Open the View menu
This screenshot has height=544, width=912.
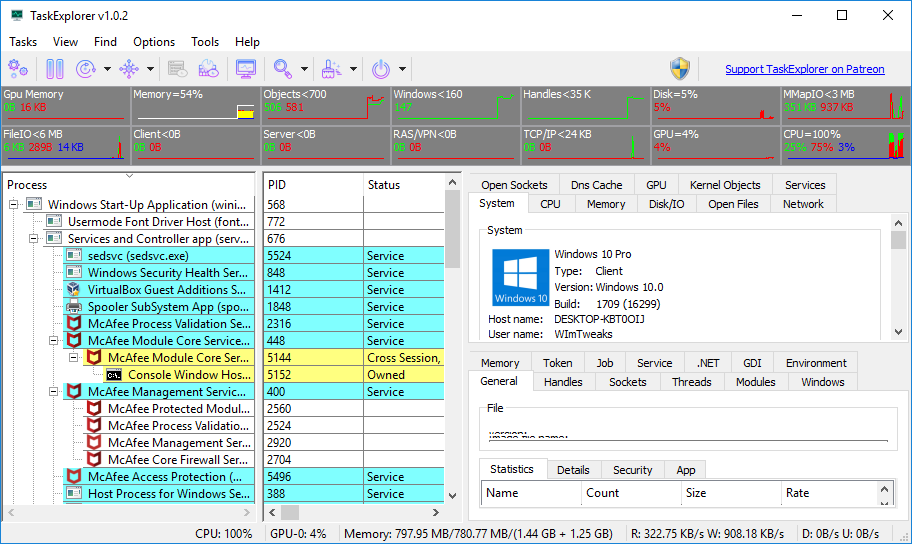point(65,42)
